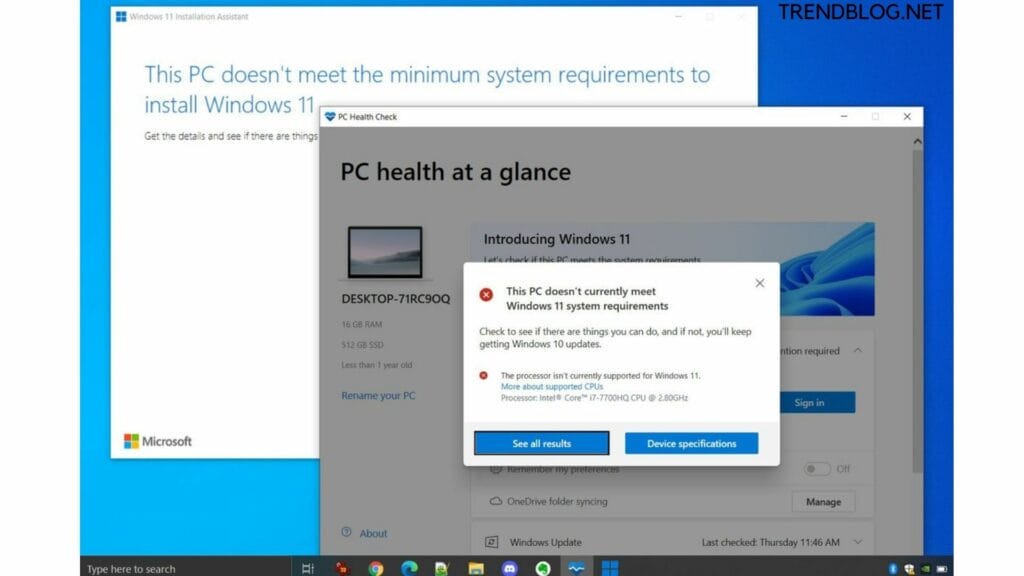Open Discord from the taskbar
This screenshot has height=576, width=1024.
coord(509,568)
